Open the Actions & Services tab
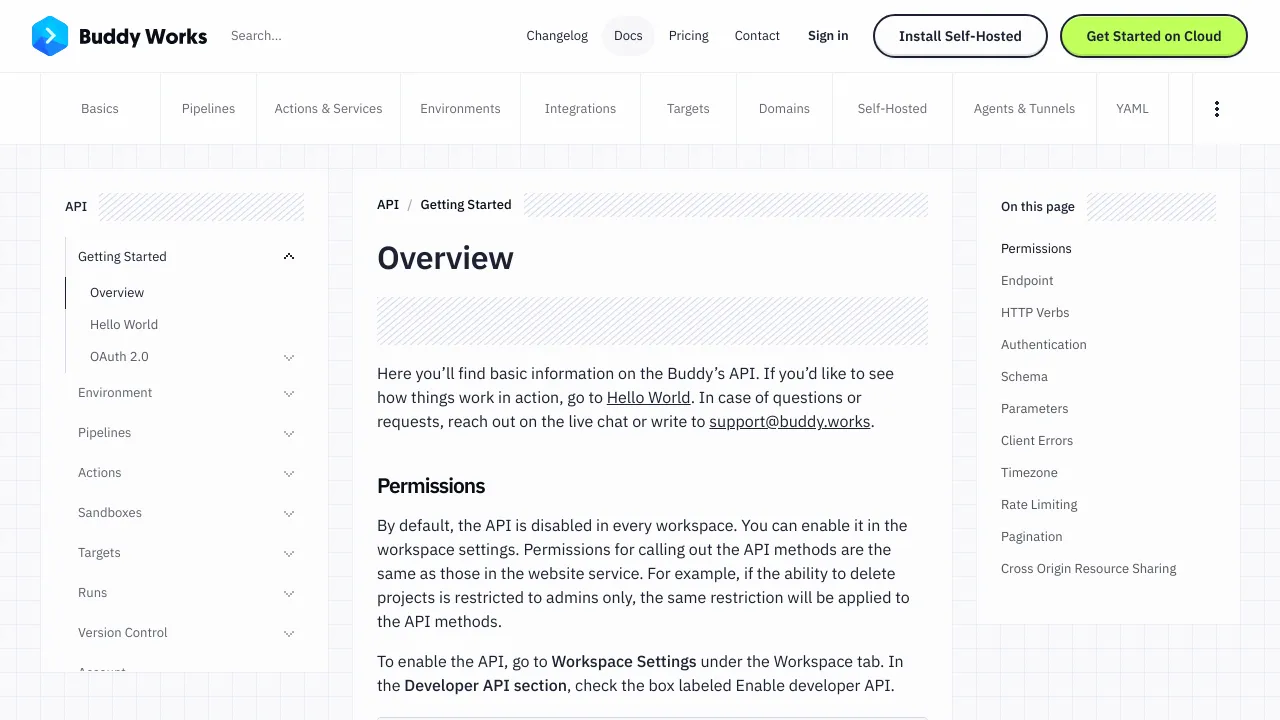 tap(328, 108)
